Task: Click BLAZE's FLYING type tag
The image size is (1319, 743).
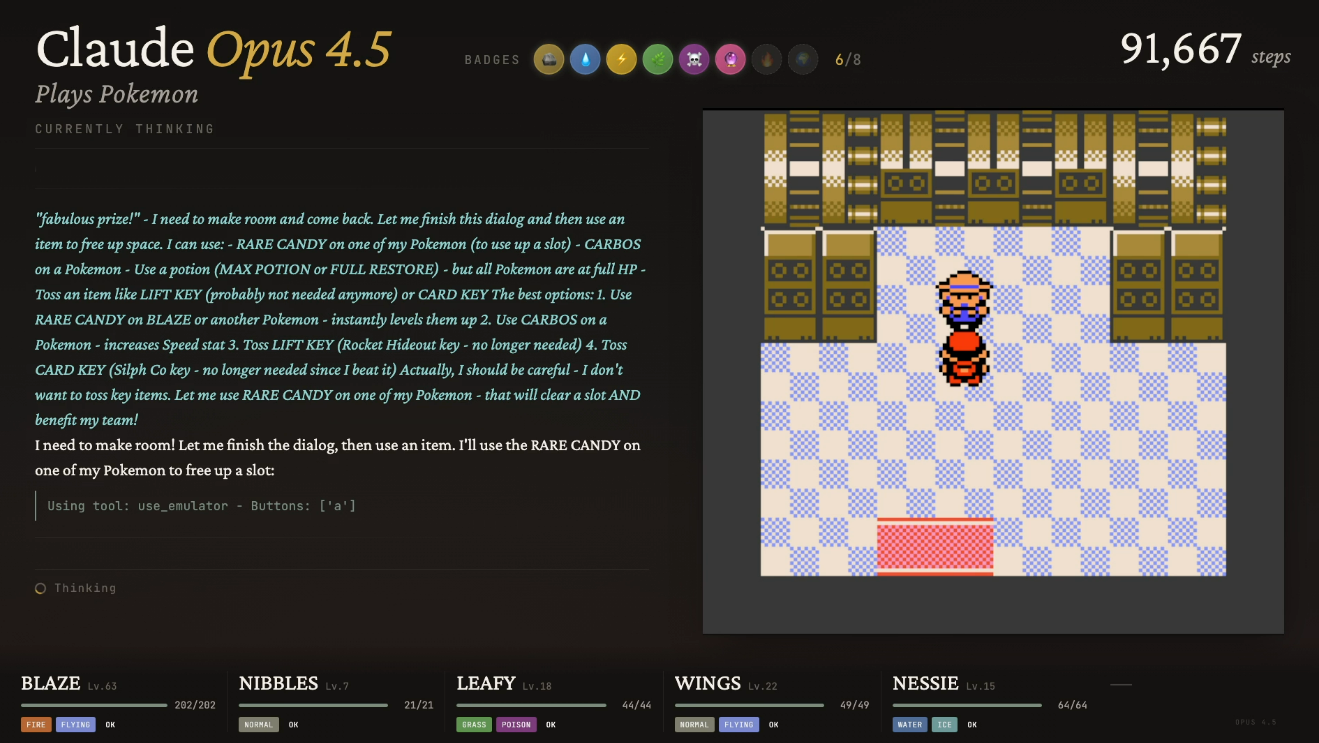Action: coord(76,725)
